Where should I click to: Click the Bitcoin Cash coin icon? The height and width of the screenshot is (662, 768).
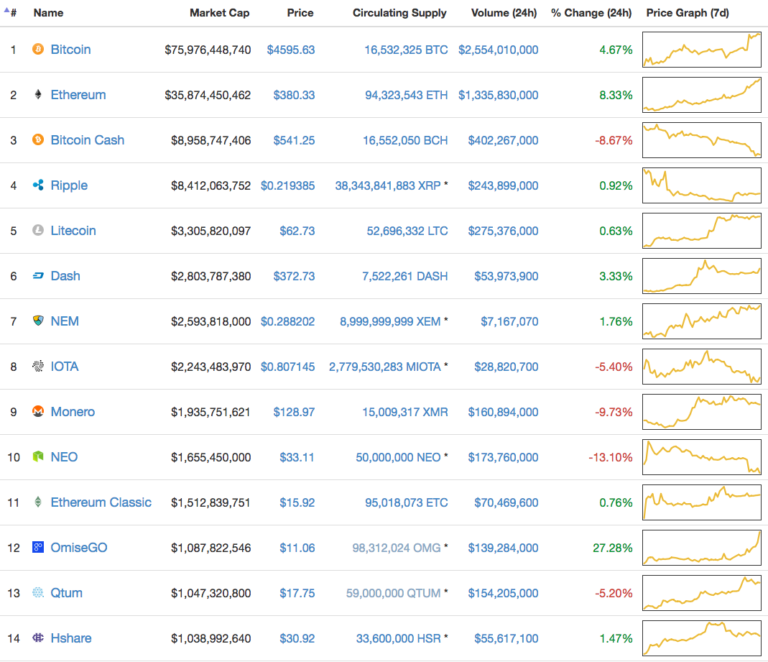pyautogui.click(x=38, y=140)
